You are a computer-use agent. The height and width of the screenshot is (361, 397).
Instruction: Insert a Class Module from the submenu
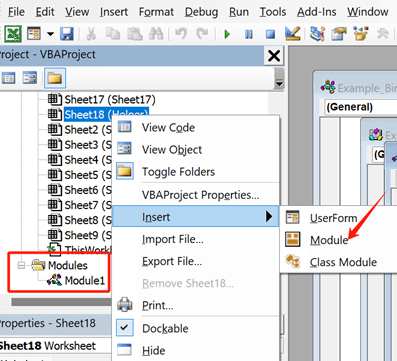tap(339, 262)
